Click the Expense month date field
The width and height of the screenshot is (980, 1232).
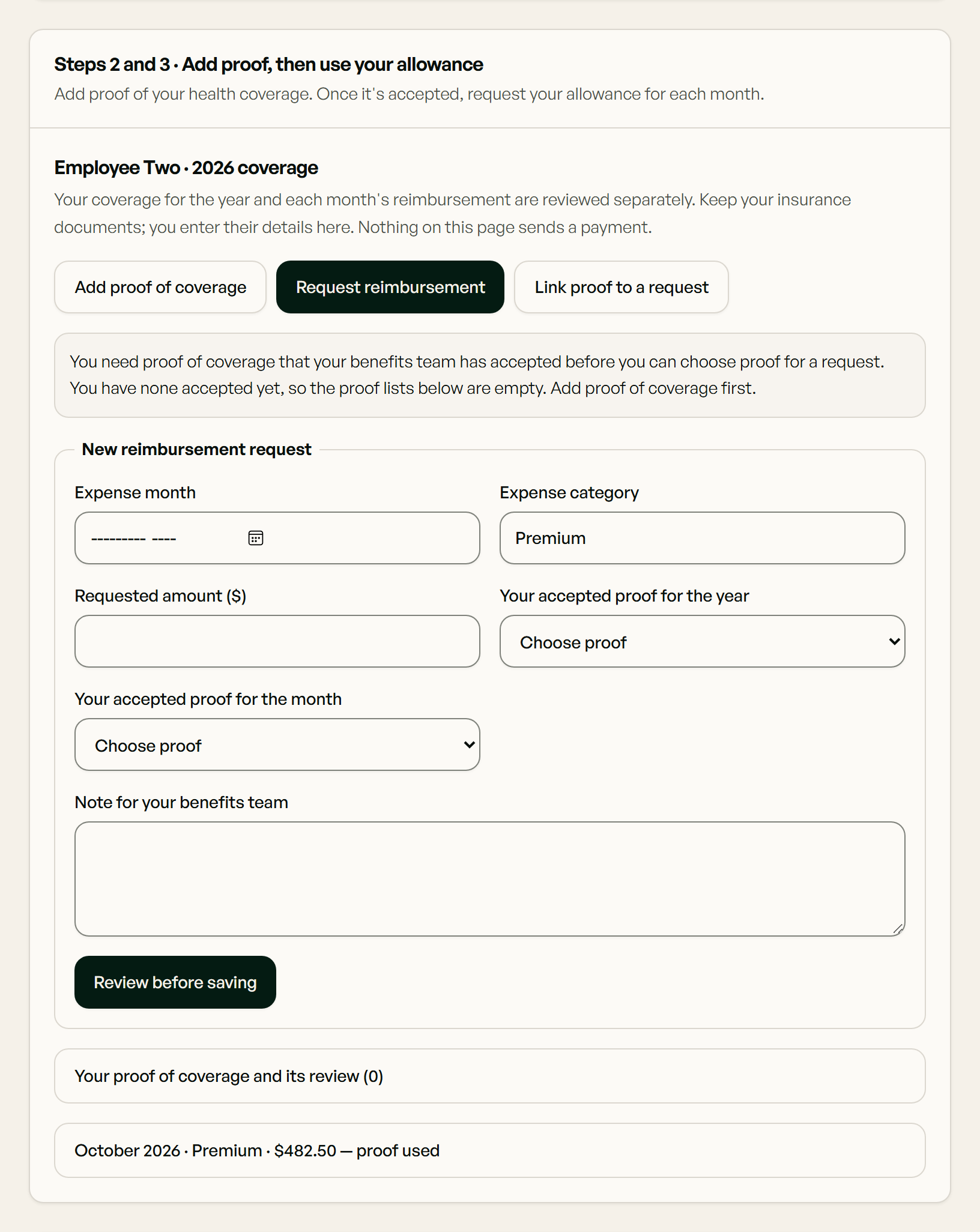[277, 538]
